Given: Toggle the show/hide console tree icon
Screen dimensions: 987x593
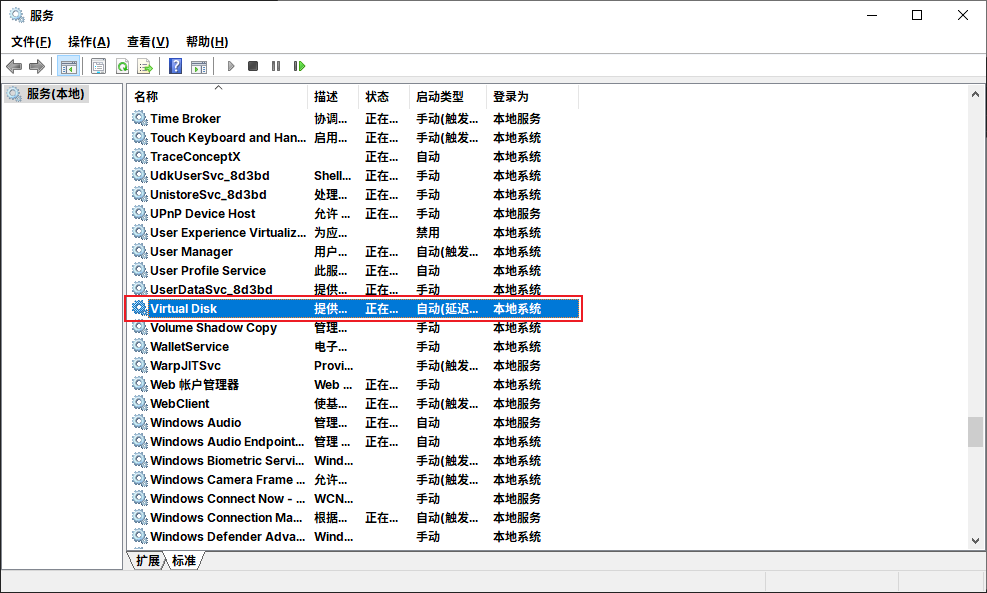Looking at the screenshot, I should point(69,66).
